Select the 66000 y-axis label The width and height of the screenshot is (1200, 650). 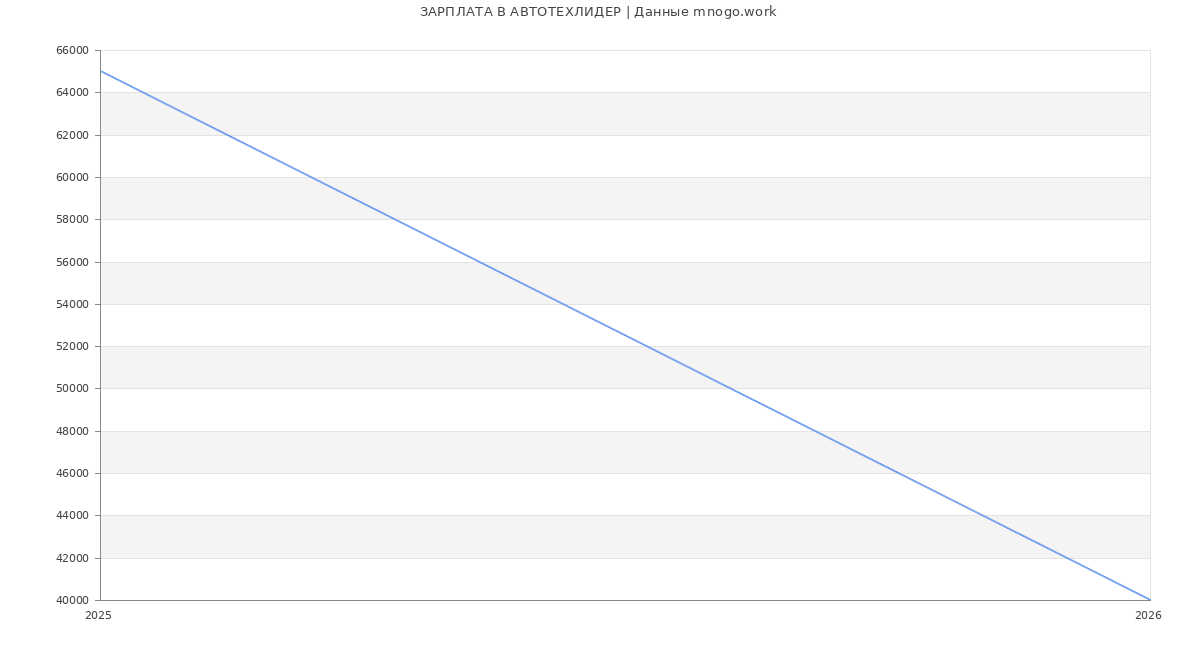[74, 50]
